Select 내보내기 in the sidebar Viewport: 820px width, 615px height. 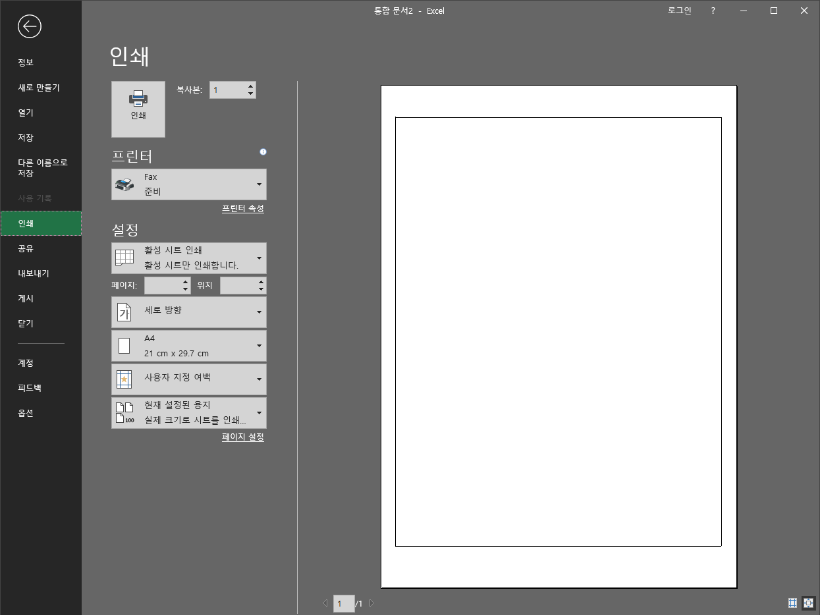[41, 274]
